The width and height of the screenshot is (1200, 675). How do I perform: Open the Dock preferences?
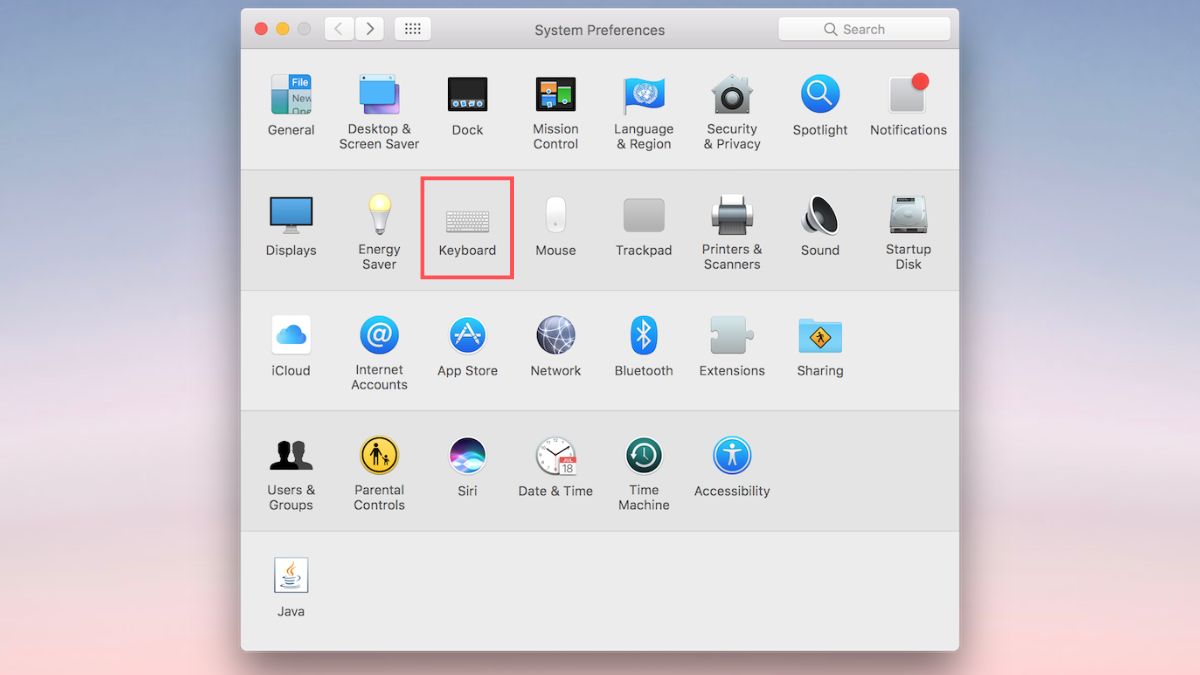coord(467,105)
